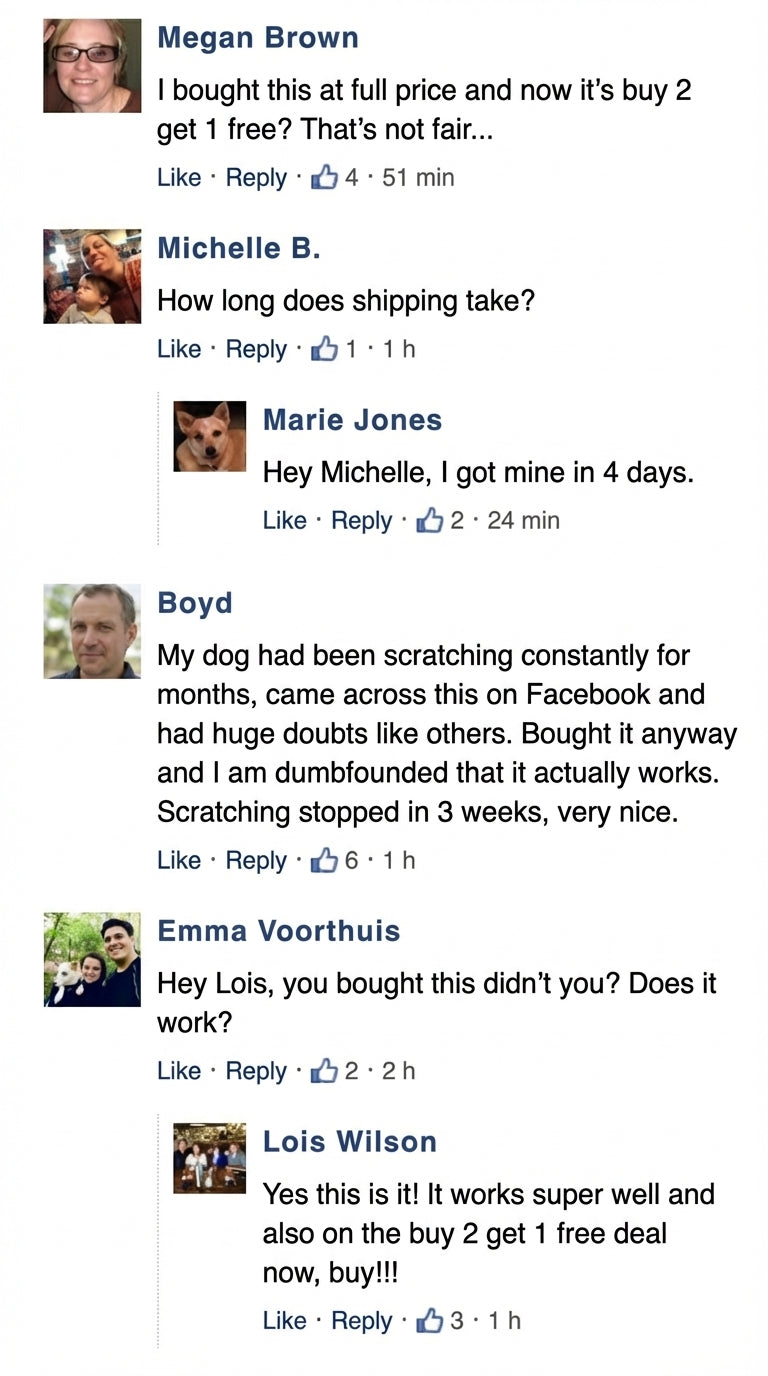Image resolution: width=768 pixels, height=1376 pixels.
Task: Open Emma Voorthuis's profile picture
Action: pyautogui.click(x=92, y=959)
